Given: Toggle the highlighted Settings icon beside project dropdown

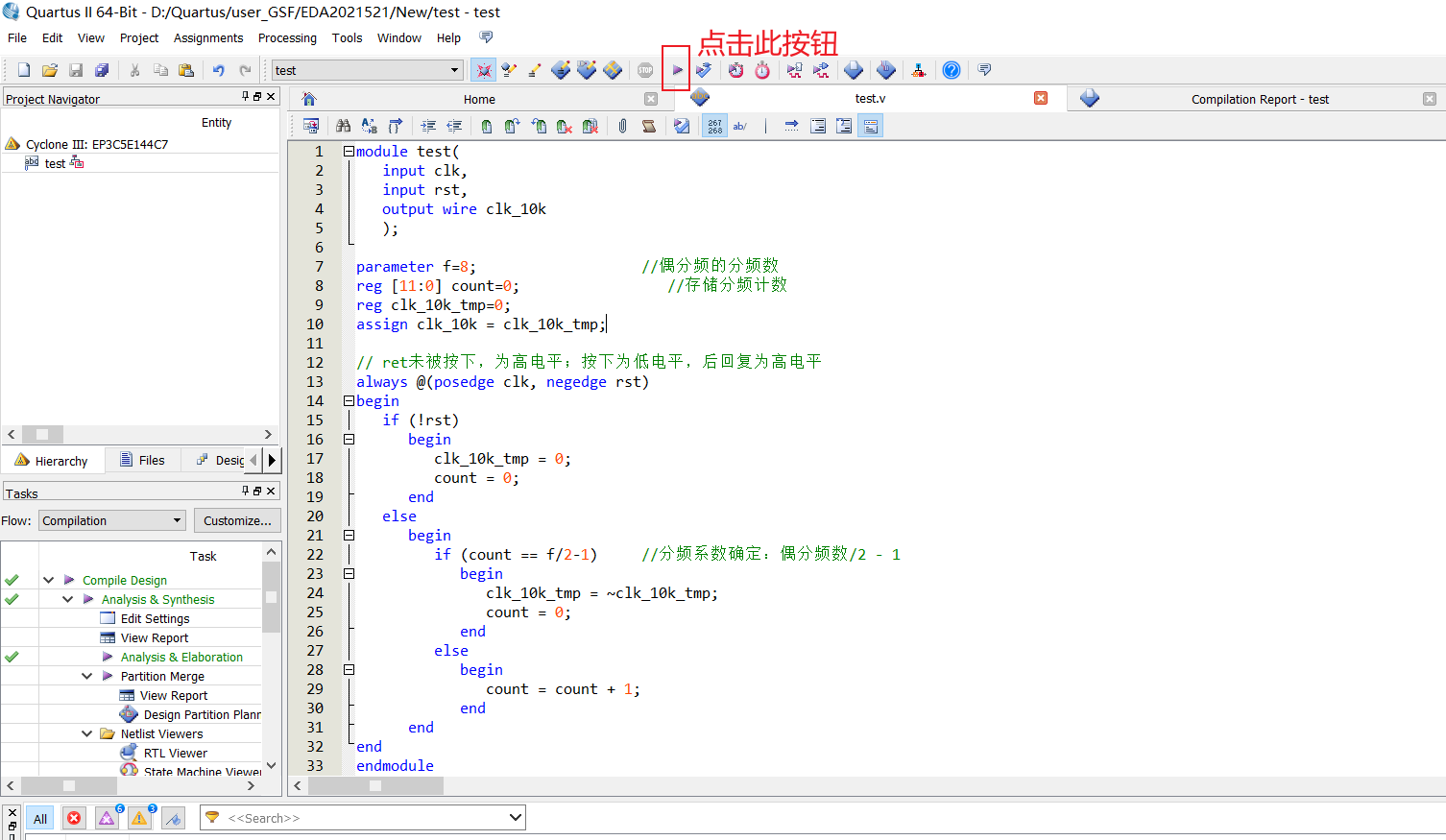Looking at the screenshot, I should (x=483, y=70).
